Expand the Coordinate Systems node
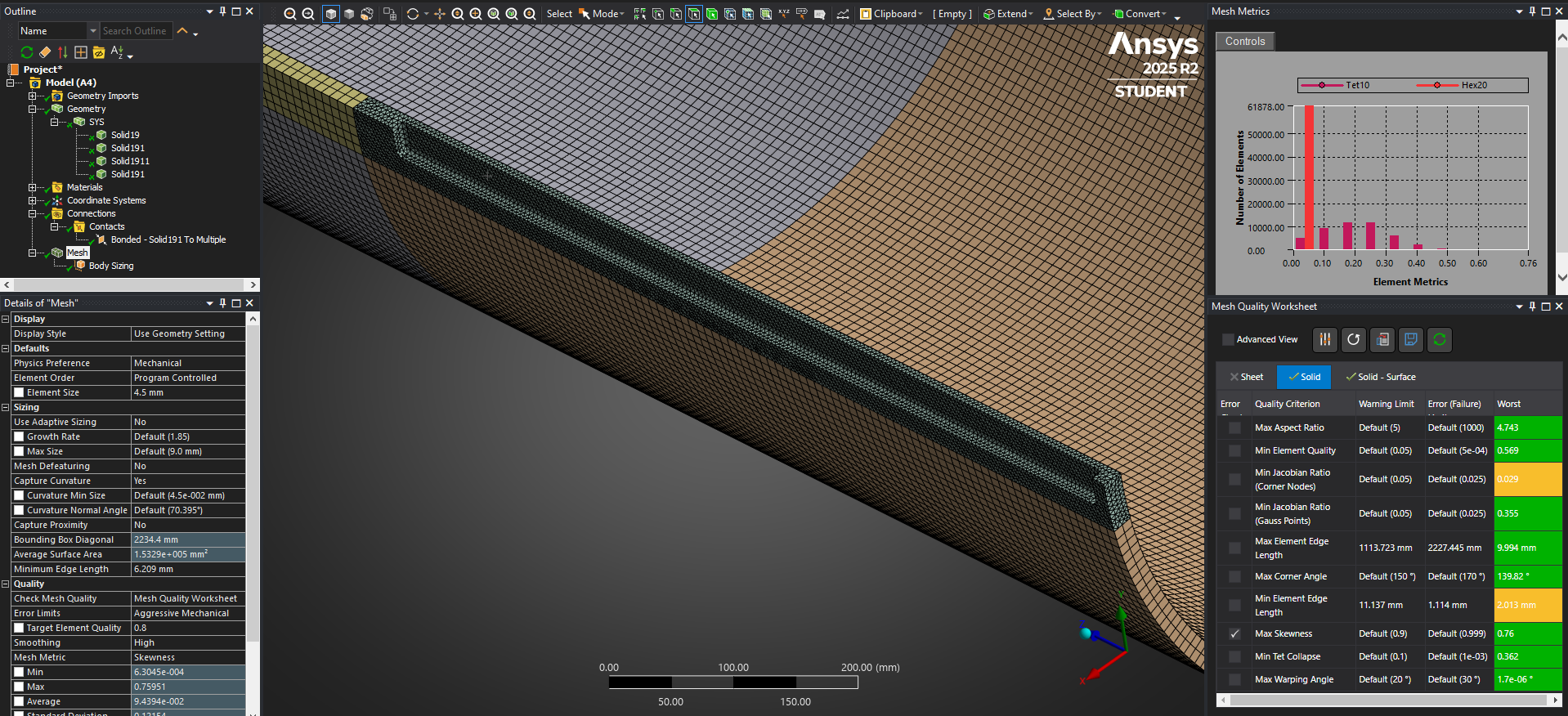 [x=32, y=200]
